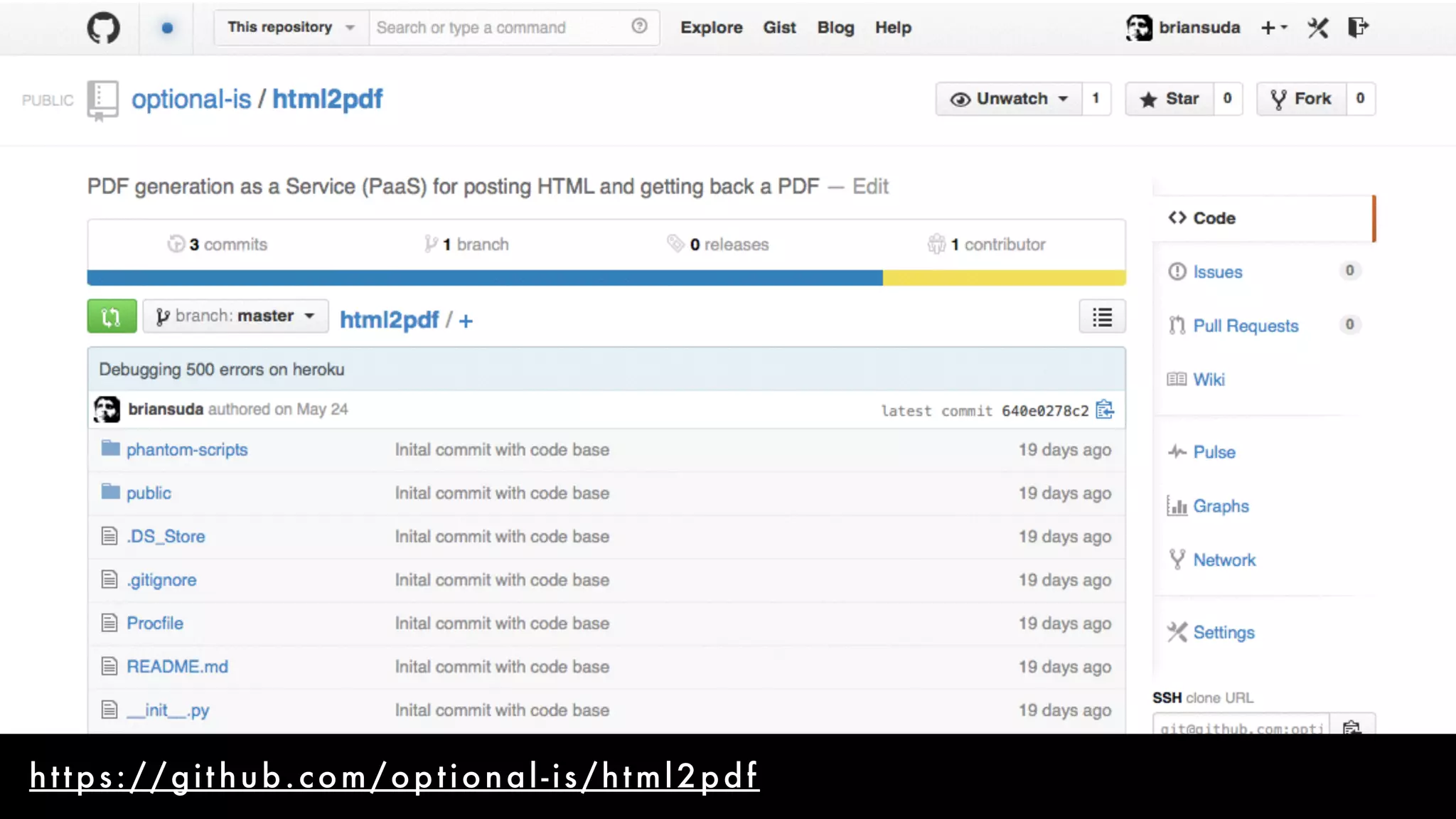Open the phantom-scripts folder
The width and height of the screenshot is (1456, 819).
coord(187,449)
